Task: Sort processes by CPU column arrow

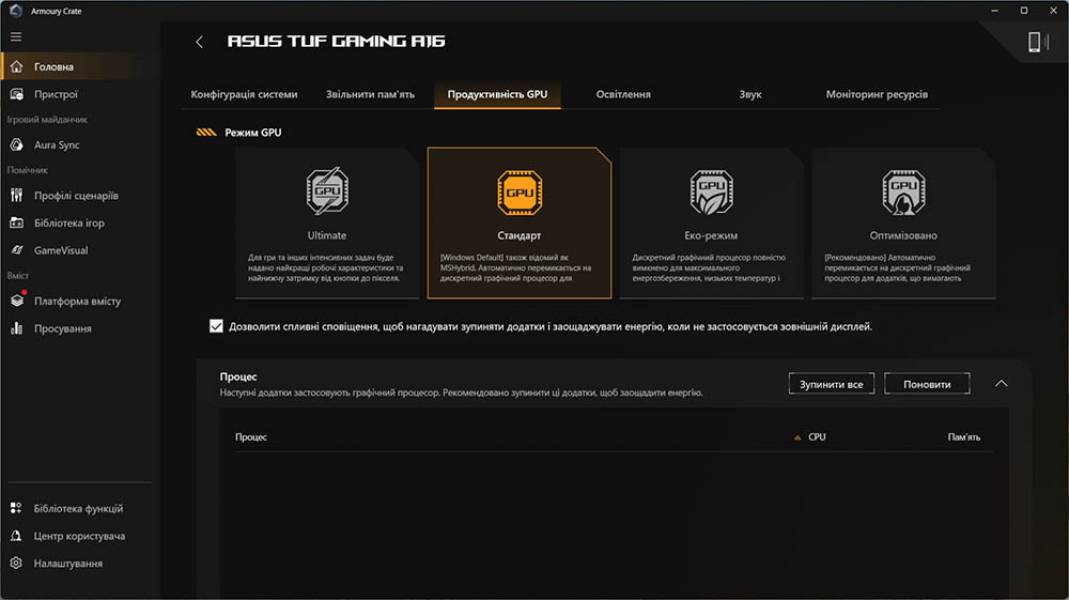Action: 797,438
